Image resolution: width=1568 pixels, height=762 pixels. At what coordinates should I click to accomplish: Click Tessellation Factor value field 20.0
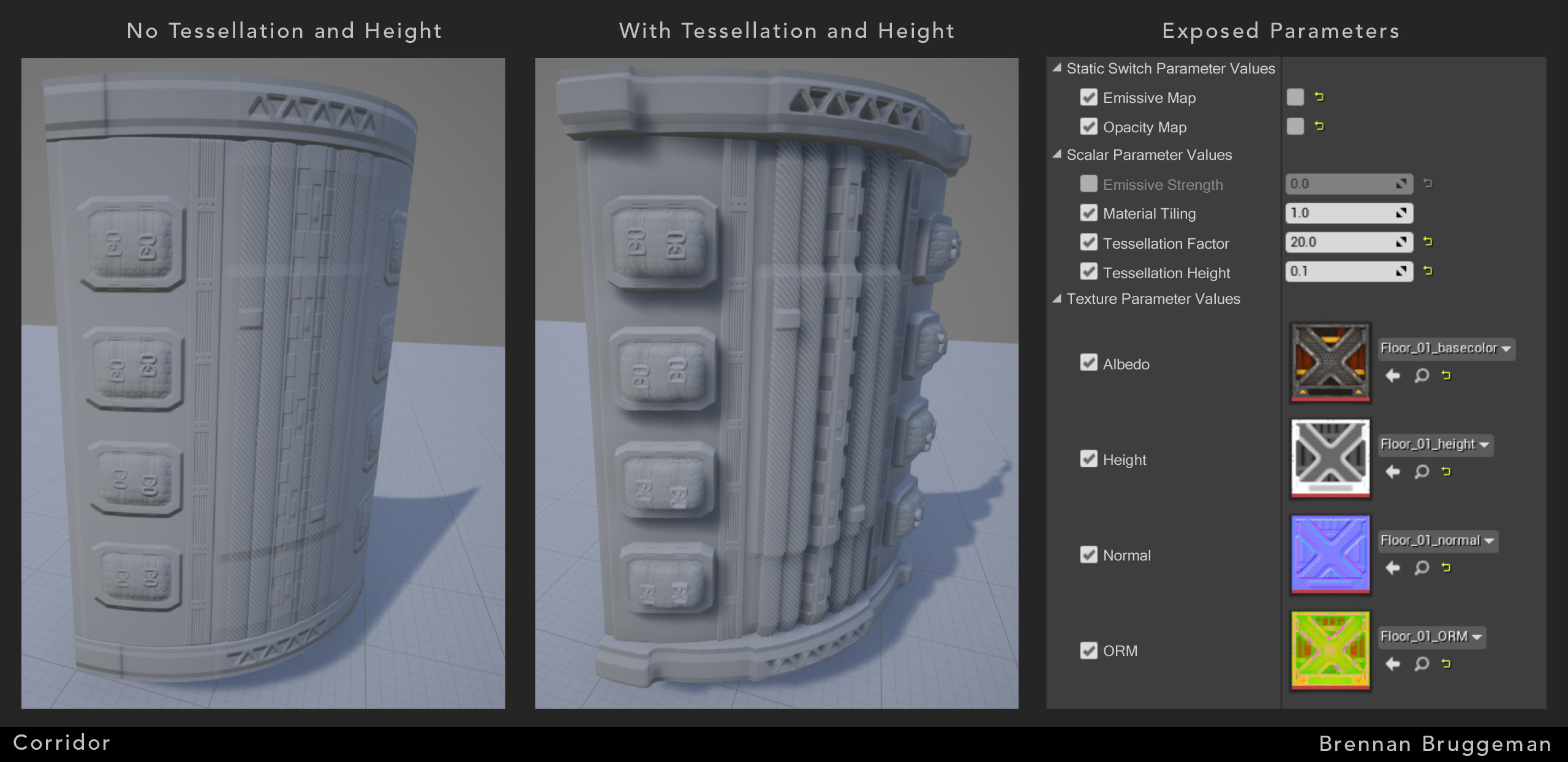coord(1349,242)
